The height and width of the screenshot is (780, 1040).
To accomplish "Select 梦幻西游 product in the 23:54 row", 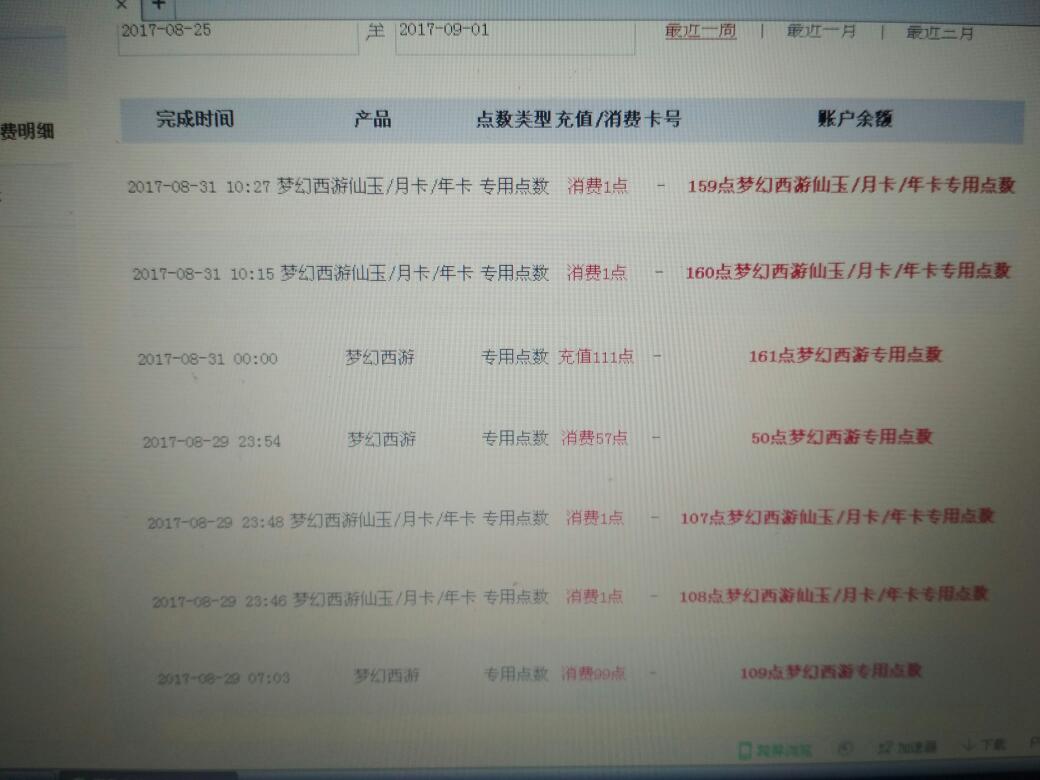I will (382, 439).
